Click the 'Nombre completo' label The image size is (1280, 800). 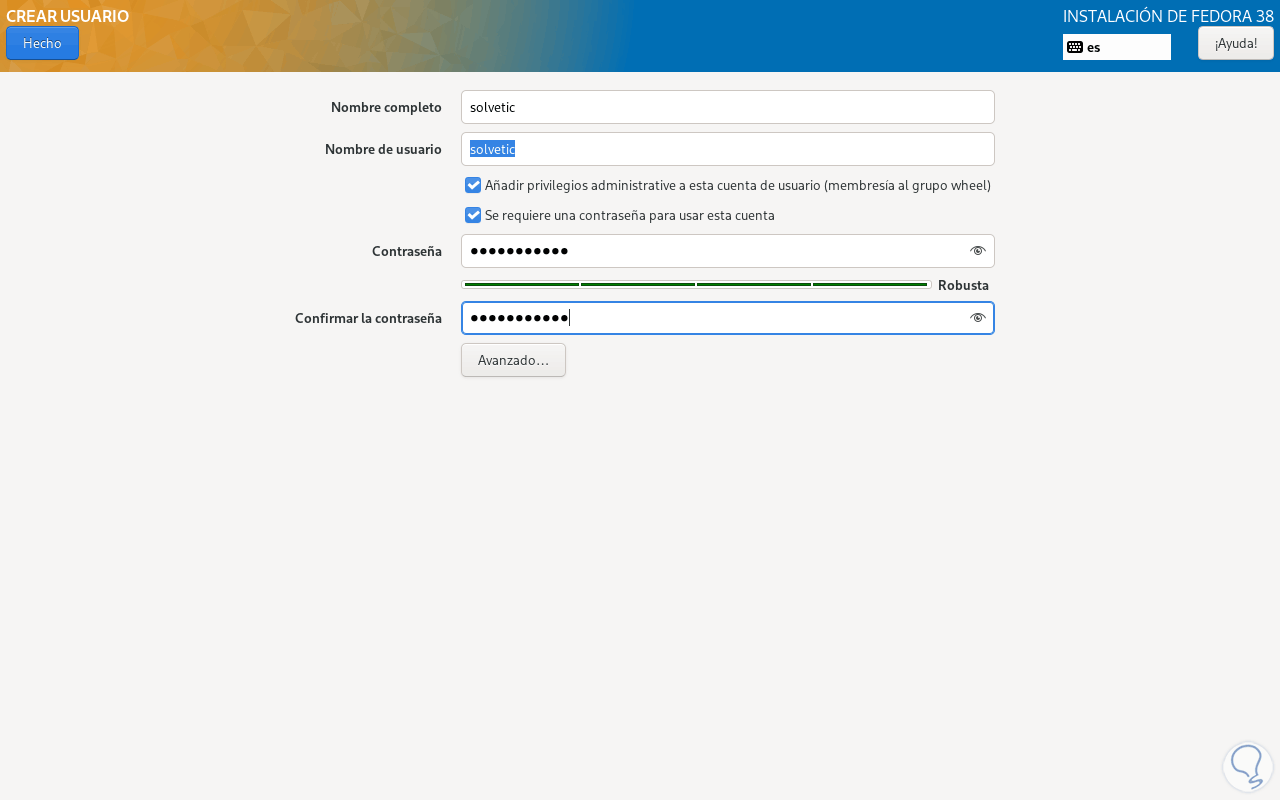386,107
